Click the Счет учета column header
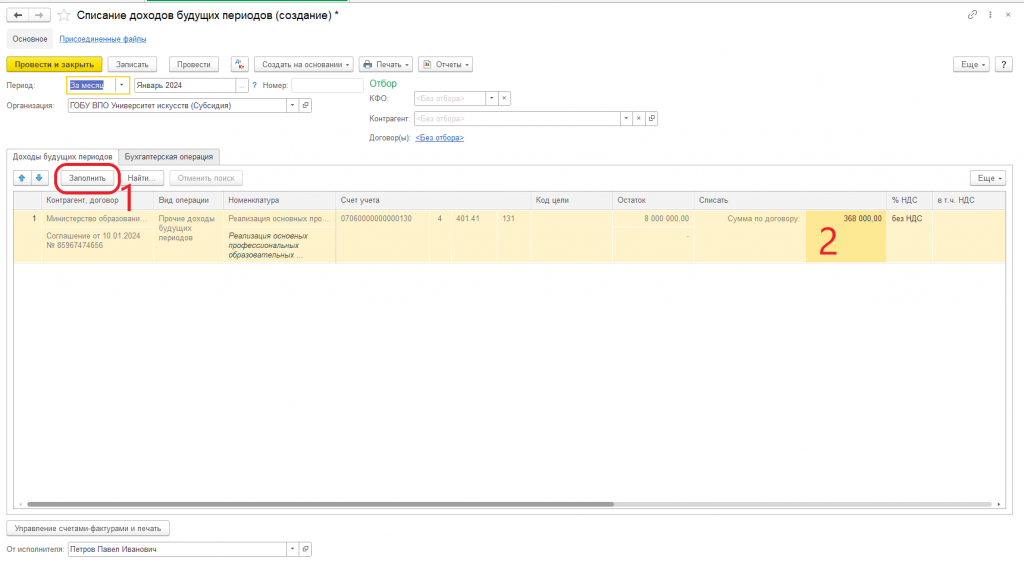 coord(433,200)
